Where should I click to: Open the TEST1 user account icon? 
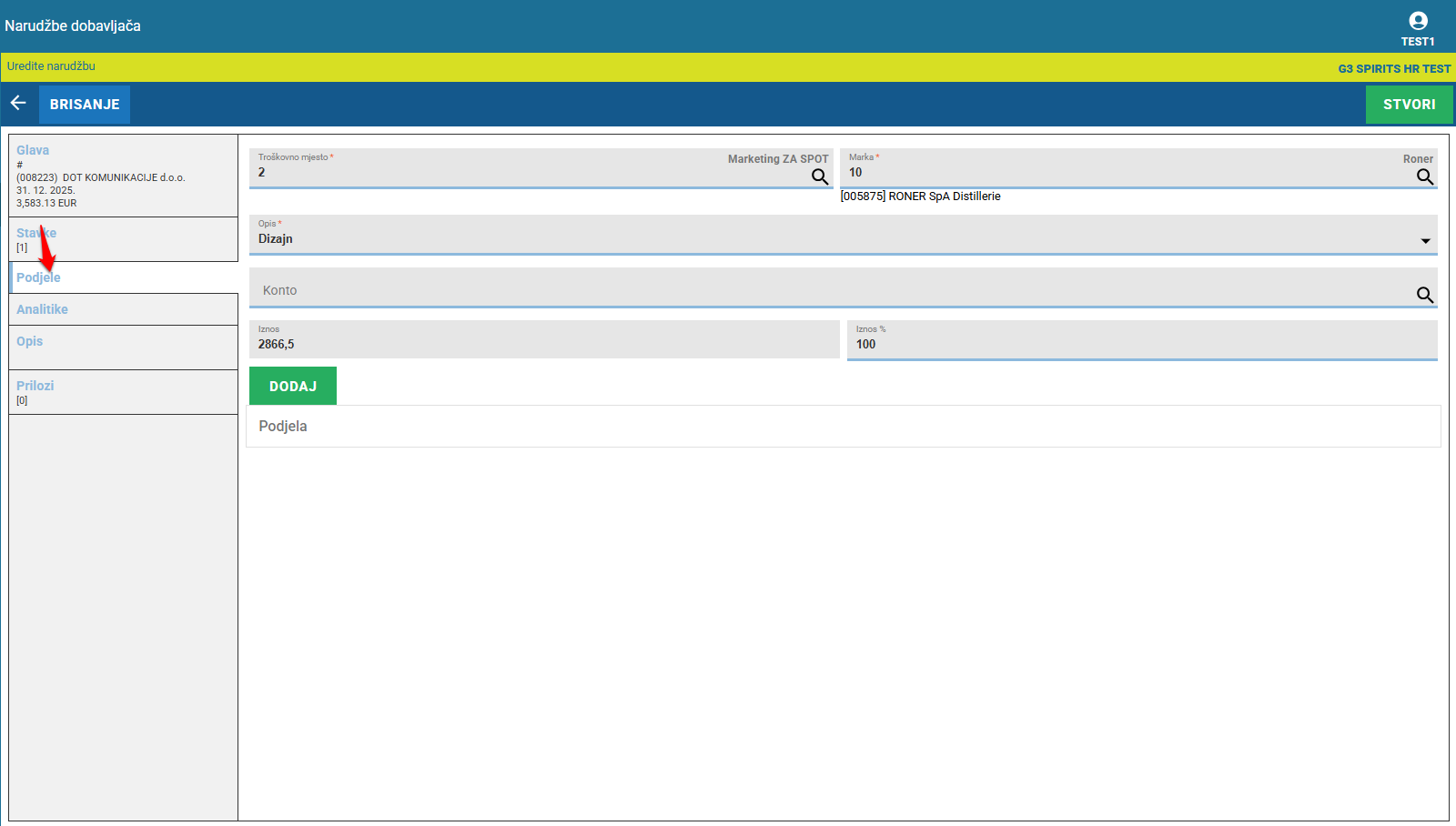click(1417, 21)
